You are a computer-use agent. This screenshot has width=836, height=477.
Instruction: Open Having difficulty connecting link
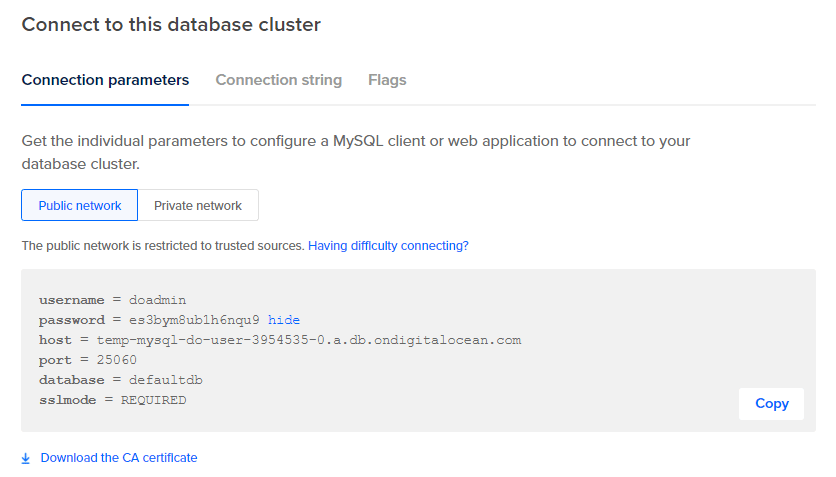(x=388, y=245)
